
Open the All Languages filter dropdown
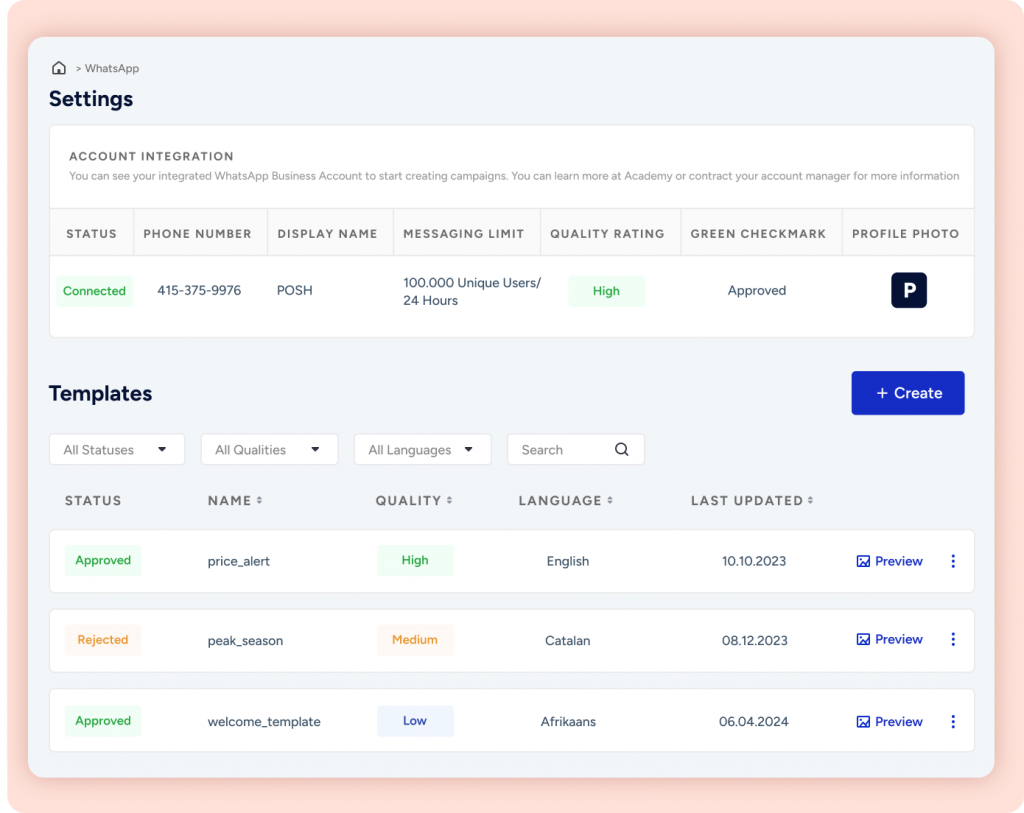tap(422, 450)
